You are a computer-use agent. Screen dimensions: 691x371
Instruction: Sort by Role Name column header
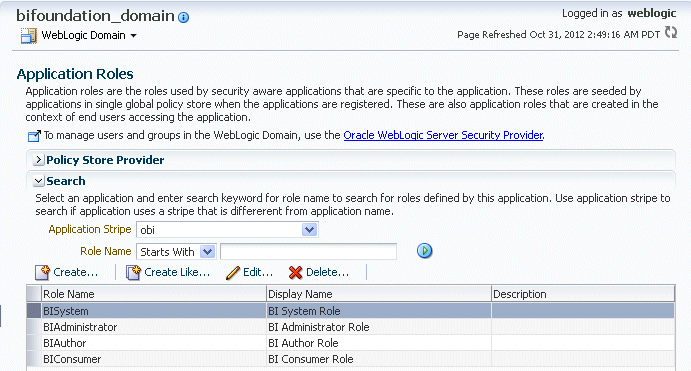tap(154, 294)
